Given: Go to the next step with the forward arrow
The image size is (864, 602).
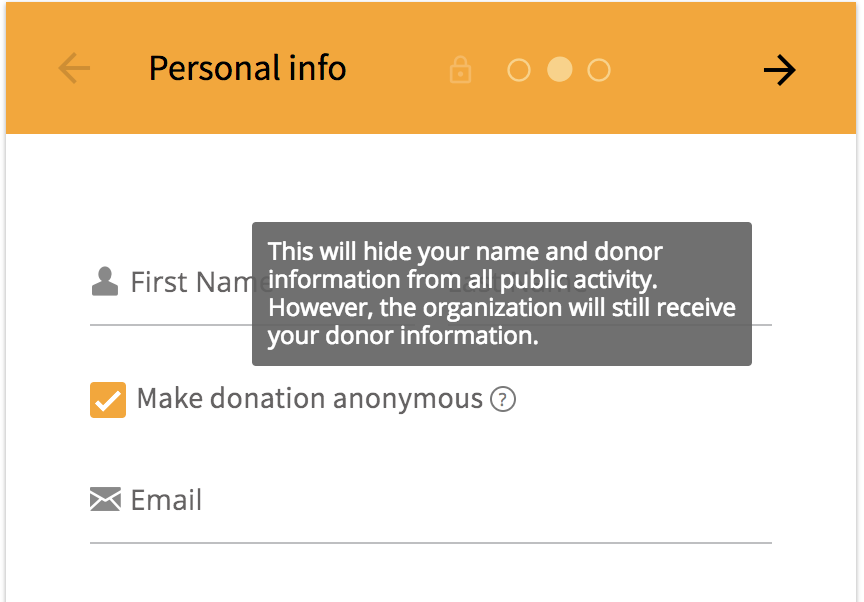Looking at the screenshot, I should [x=779, y=70].
